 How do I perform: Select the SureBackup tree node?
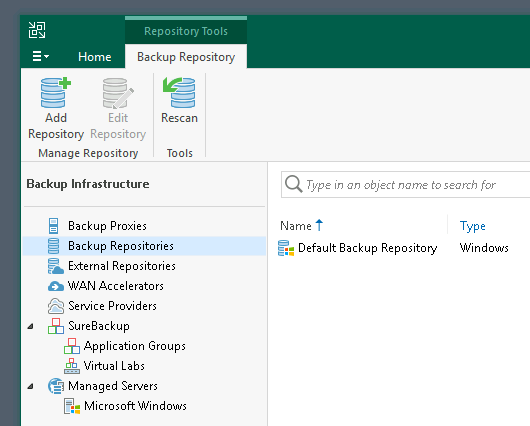point(99,326)
